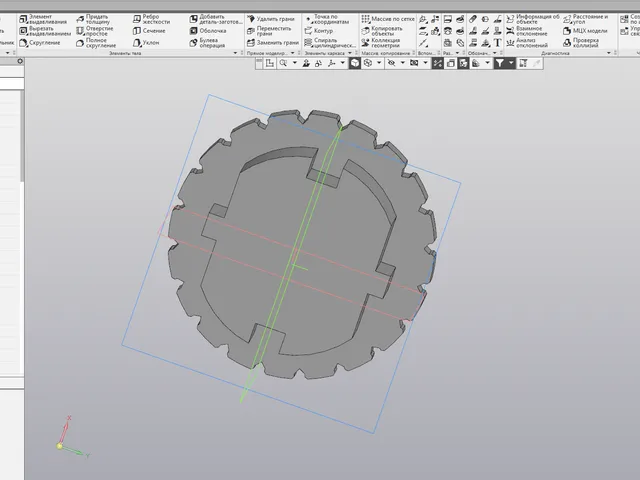The height and width of the screenshot is (480, 640).
Task: Click Добавить деталь-заготовку tool
Action: pyautogui.click(x=216, y=19)
